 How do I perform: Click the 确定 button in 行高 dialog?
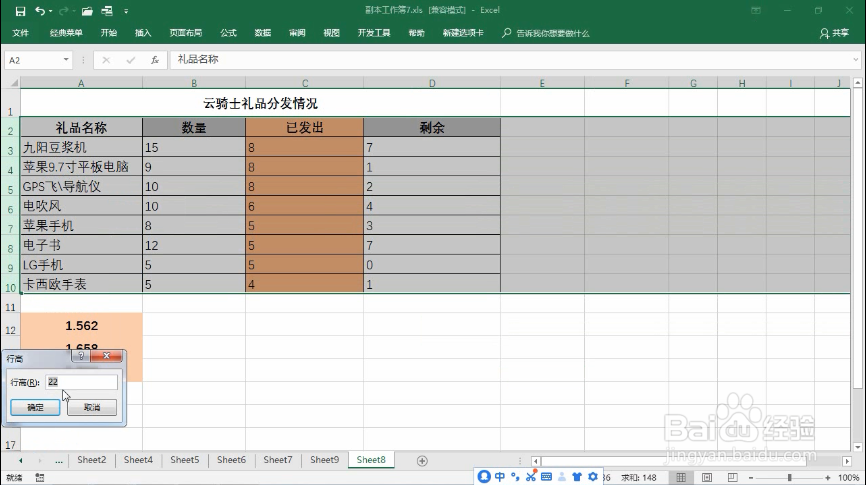(35, 408)
